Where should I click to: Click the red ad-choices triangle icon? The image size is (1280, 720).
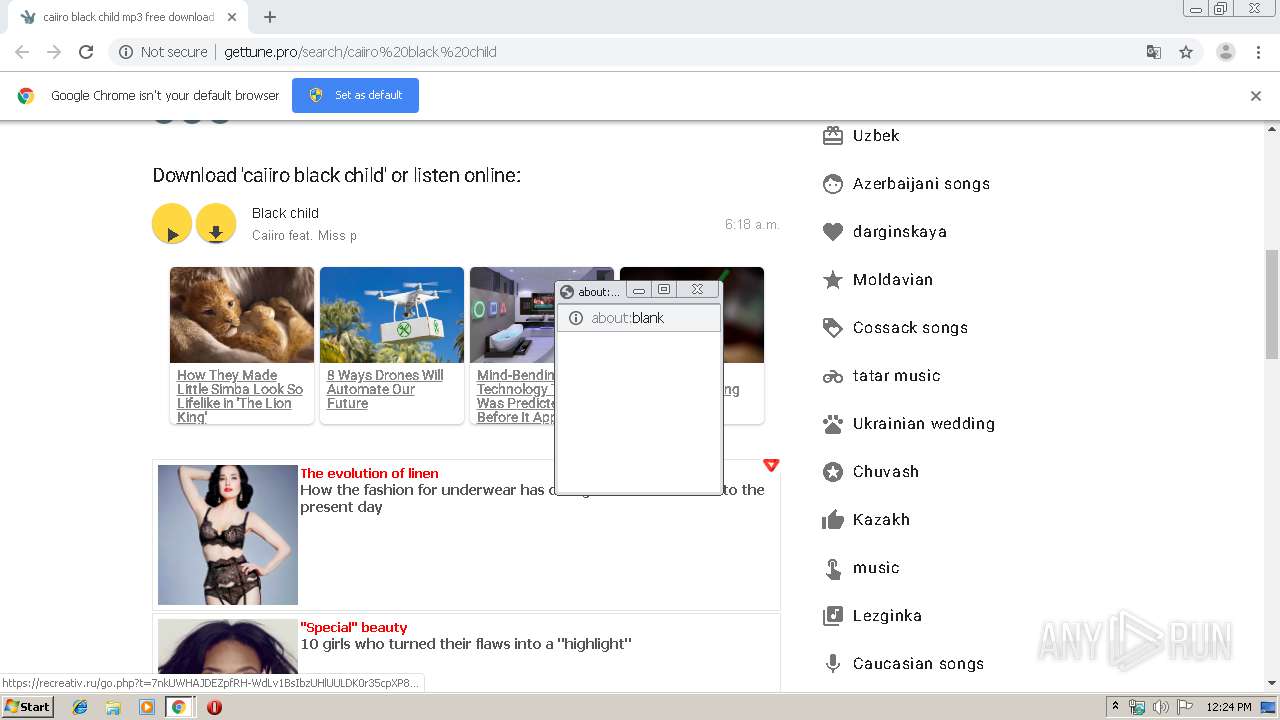(770, 465)
